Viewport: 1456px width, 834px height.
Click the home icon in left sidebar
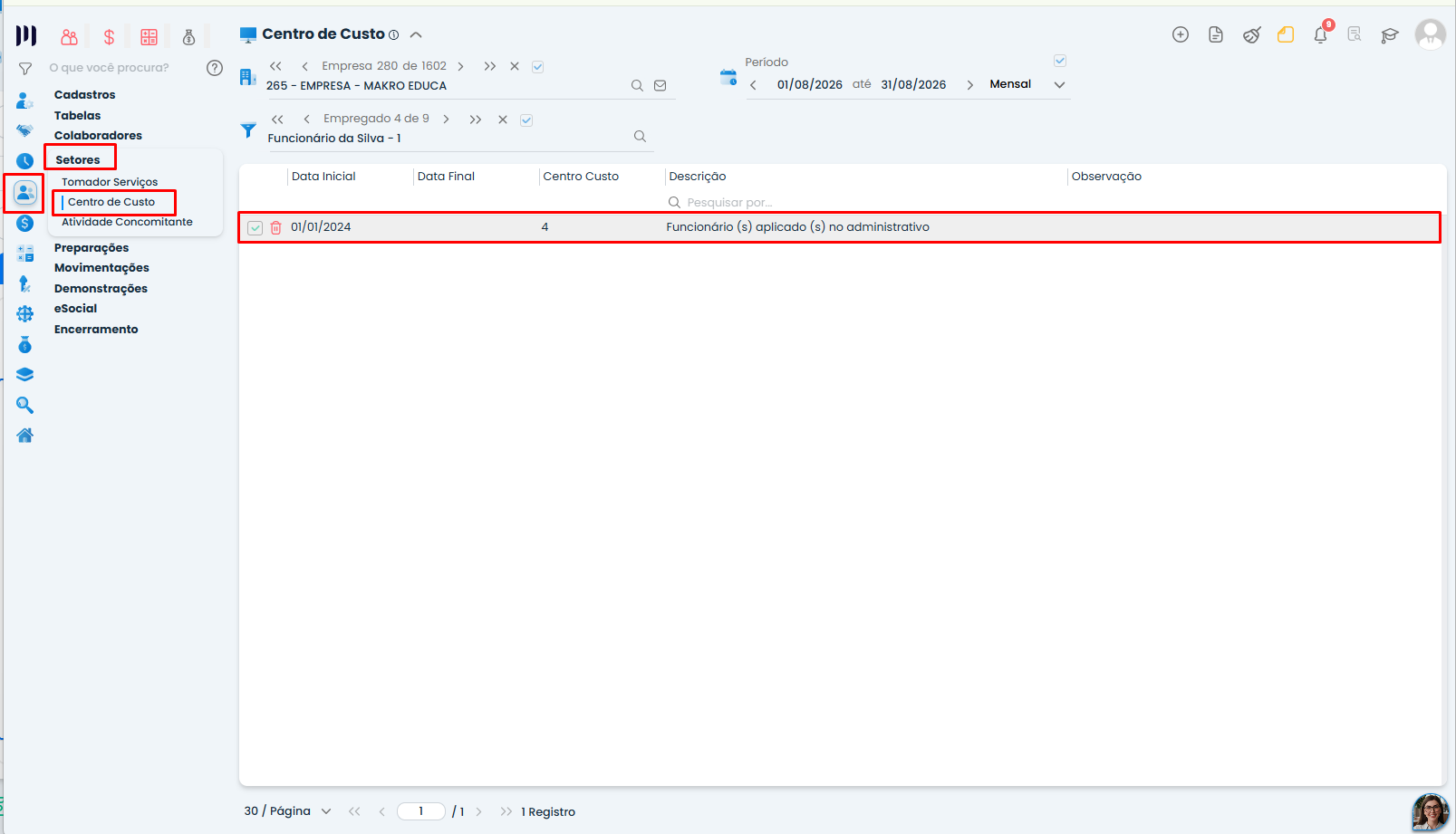[25, 436]
